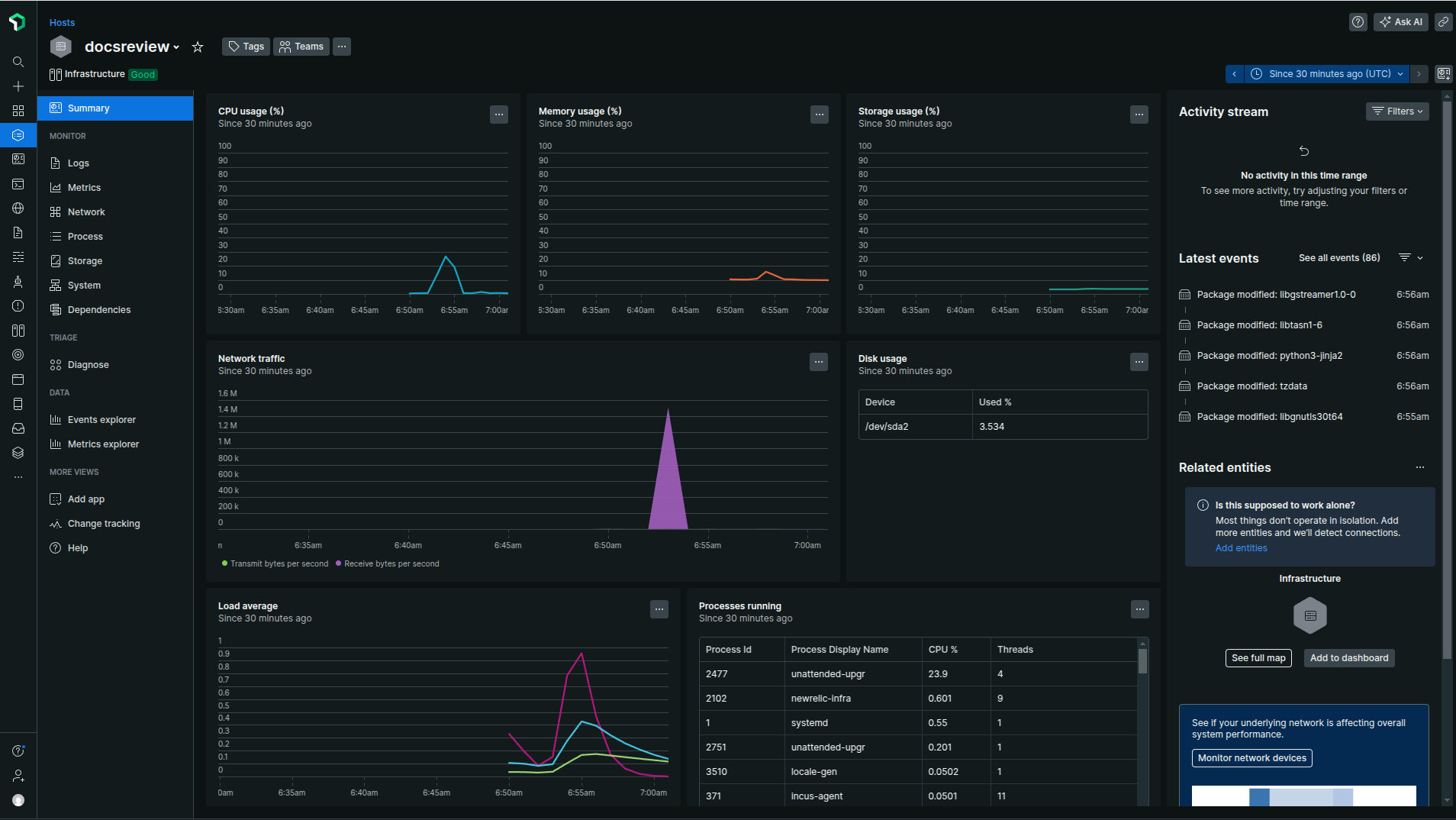Screen dimensions: 1456x820
Task: Click the Add entities link
Action: (1241, 548)
